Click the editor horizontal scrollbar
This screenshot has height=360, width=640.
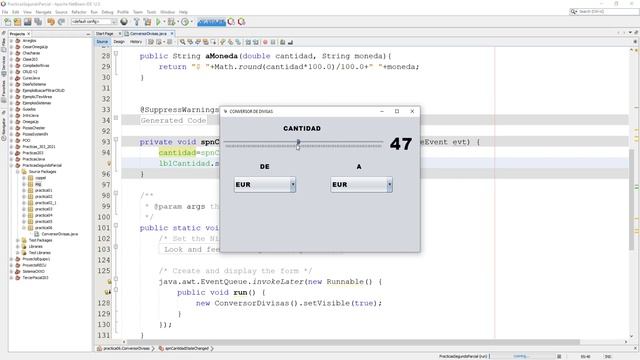pos(353,342)
